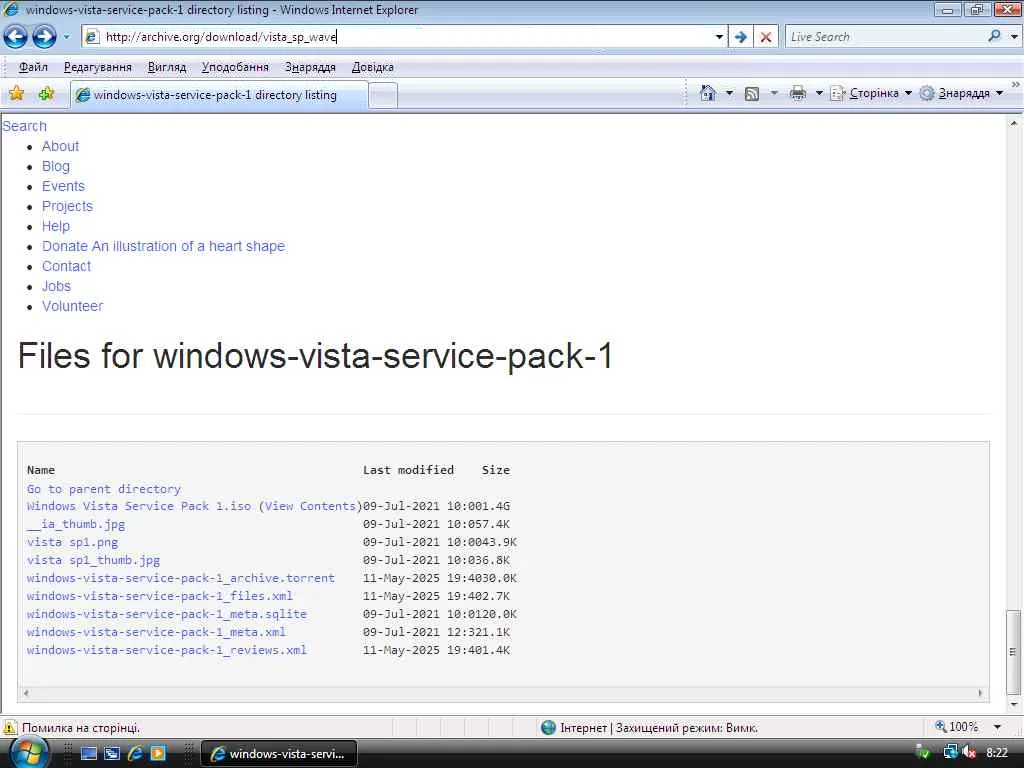Open the Jobs link
Viewport: 1024px width, 768px height.
tap(56, 287)
